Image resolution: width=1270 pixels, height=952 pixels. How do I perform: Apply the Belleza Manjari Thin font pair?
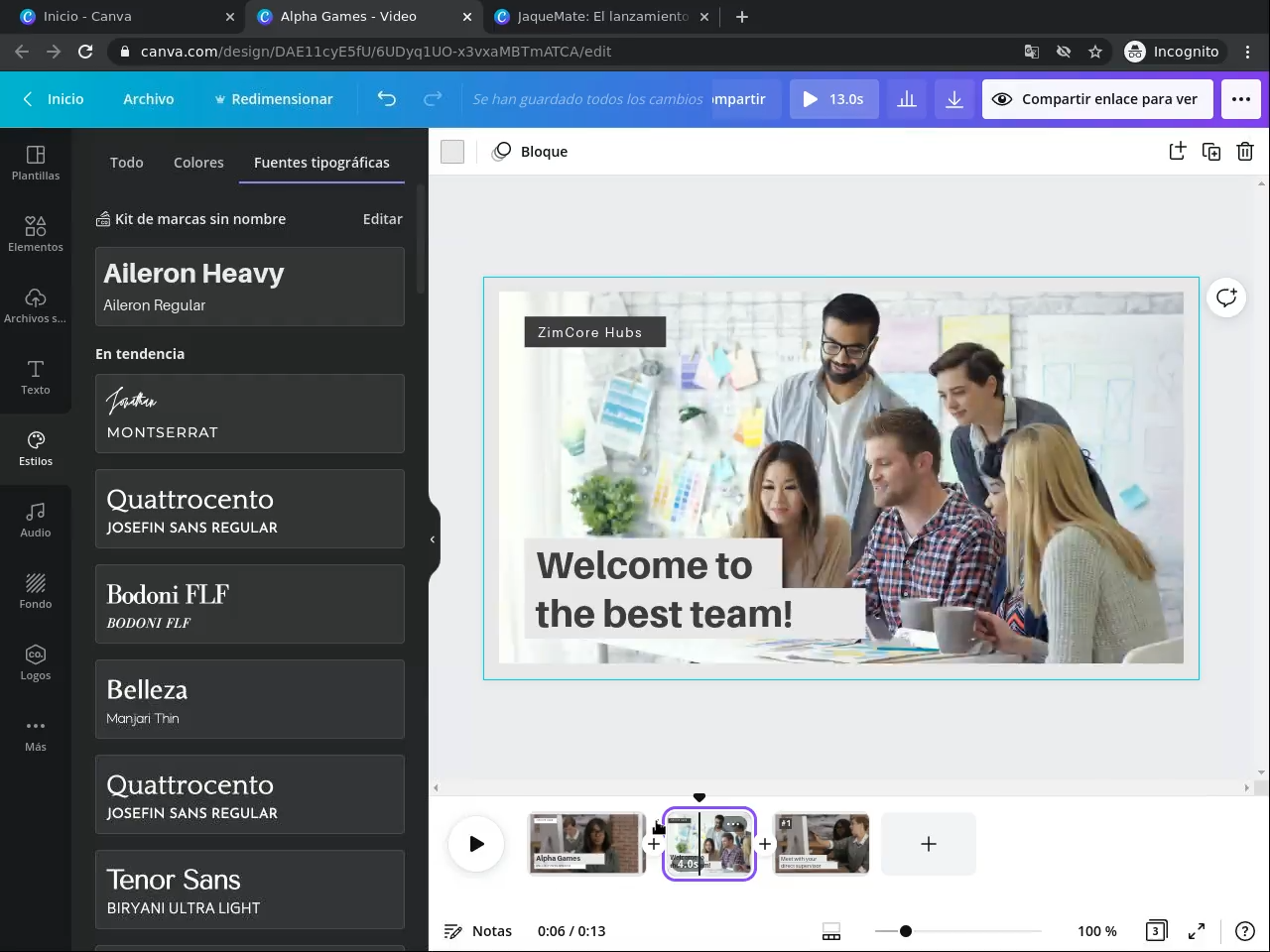tap(250, 699)
